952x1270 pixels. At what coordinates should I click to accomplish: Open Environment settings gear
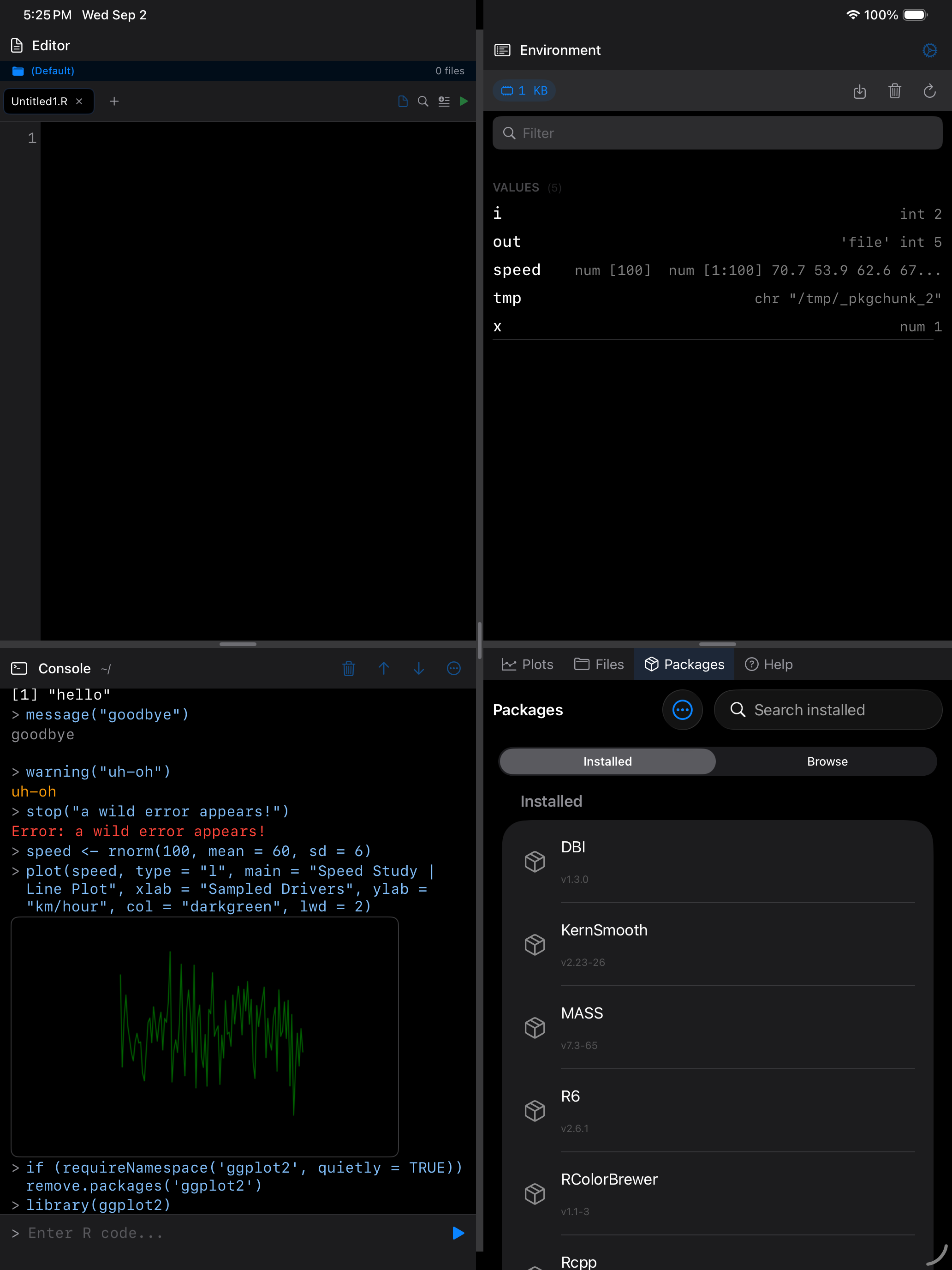(929, 50)
